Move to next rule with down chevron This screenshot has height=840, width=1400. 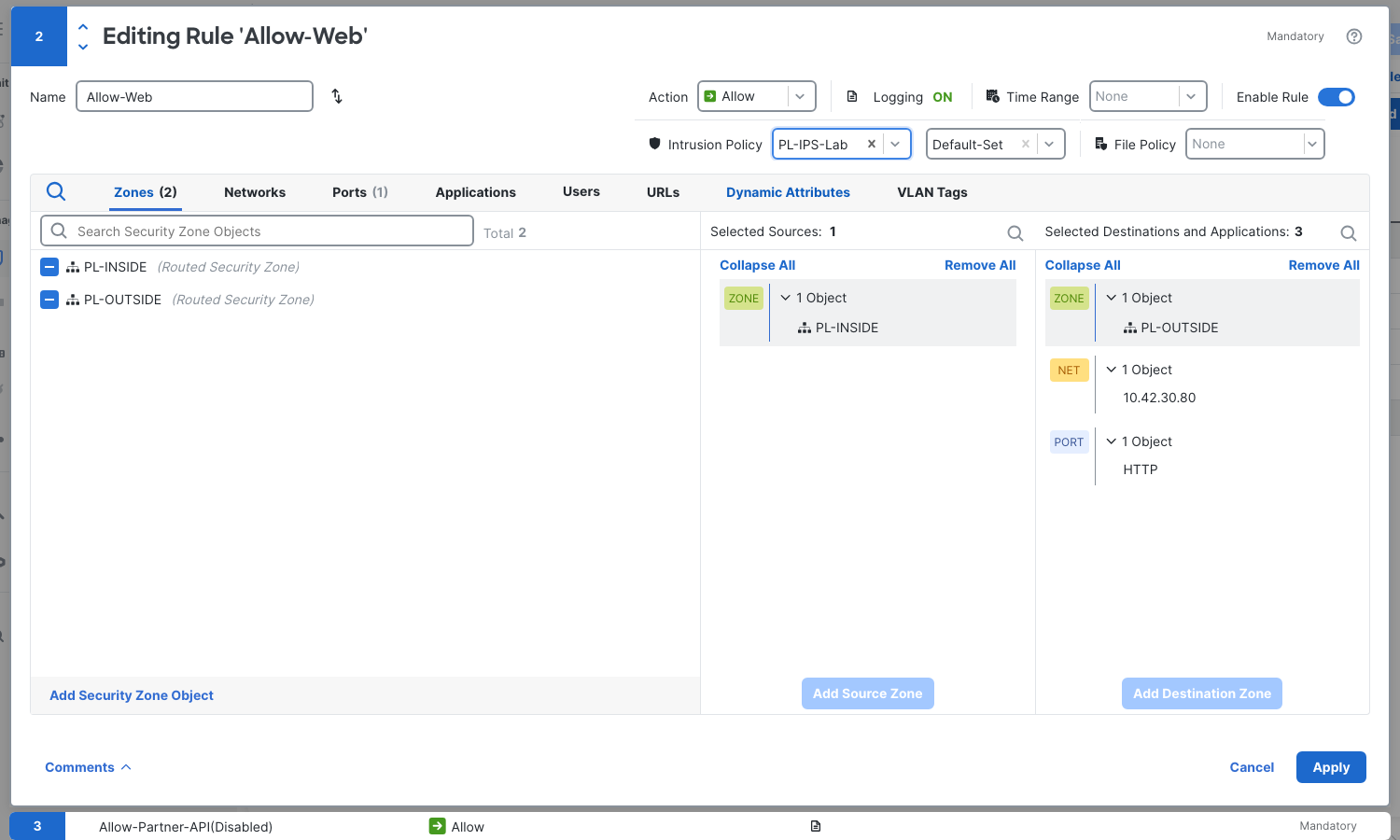tap(83, 47)
